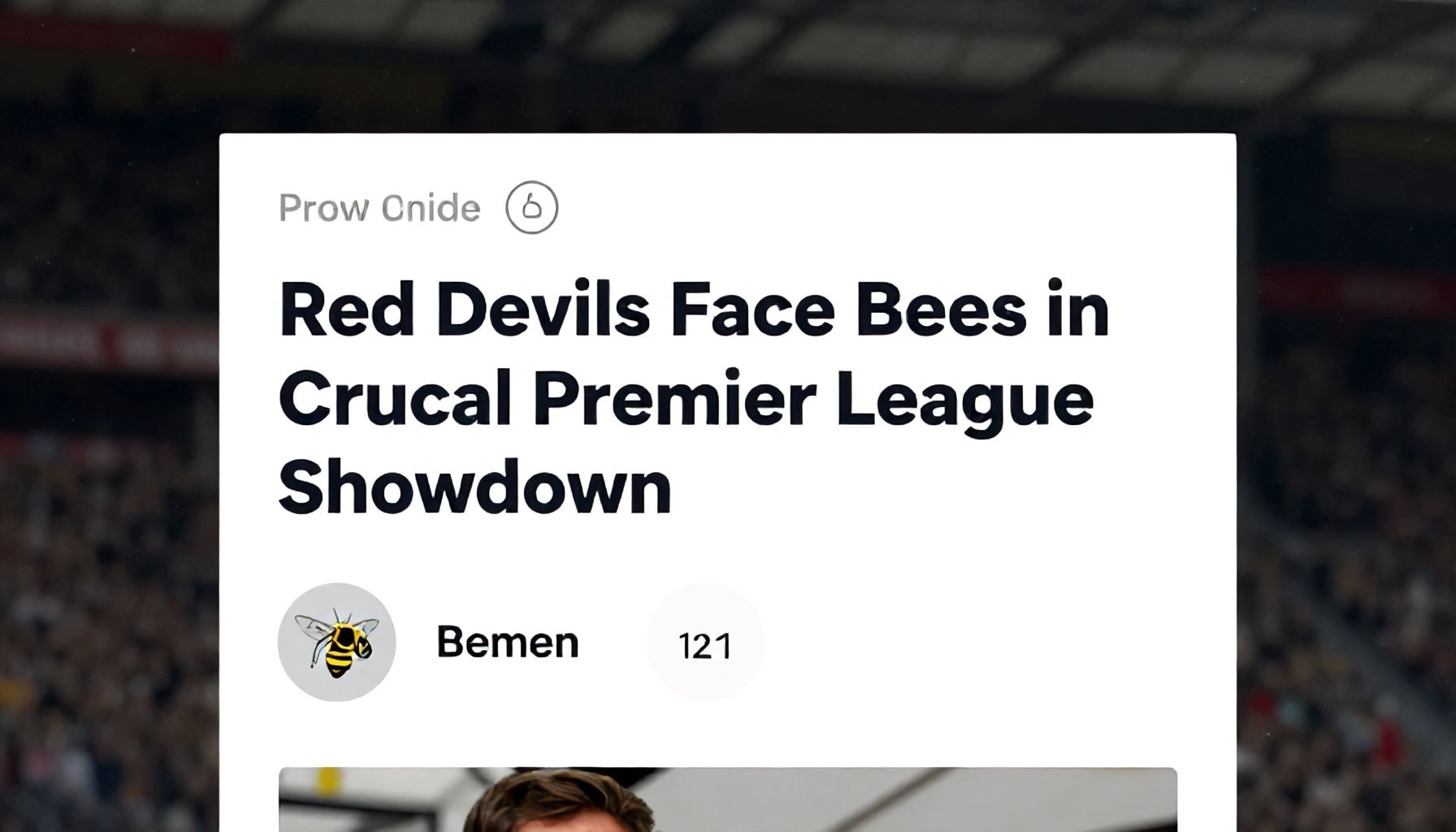The width and height of the screenshot is (1456, 832).
Task: Click the blurred stadium crowd right of the card
Action: coord(1349,569)
